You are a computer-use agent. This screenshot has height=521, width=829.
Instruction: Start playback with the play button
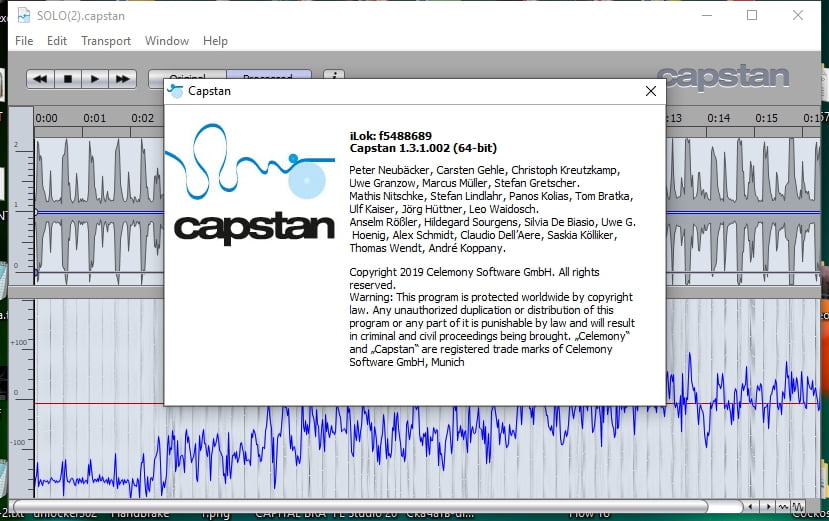(95, 79)
